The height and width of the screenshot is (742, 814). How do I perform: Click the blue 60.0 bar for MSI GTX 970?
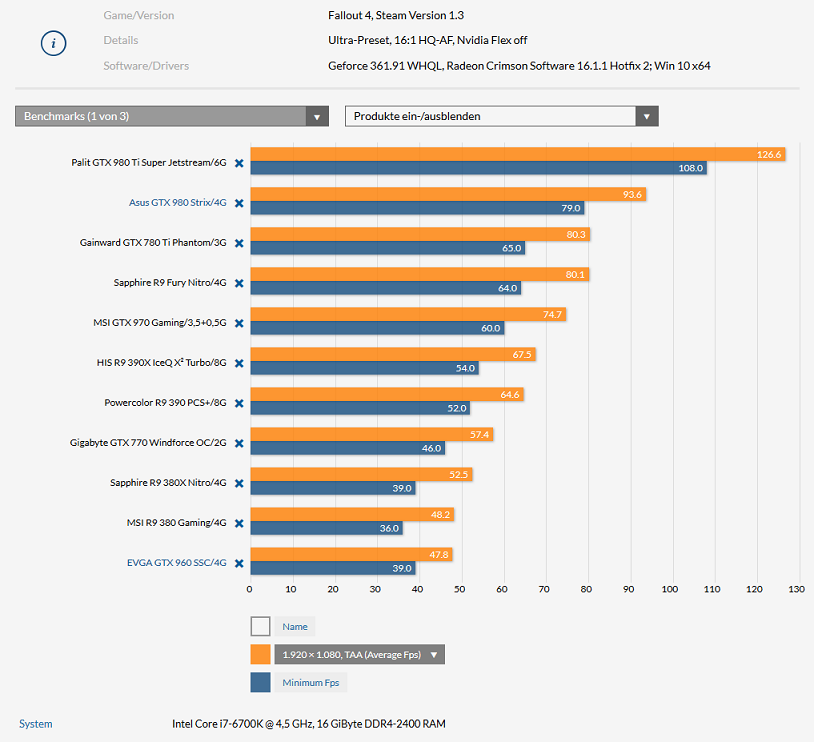377,328
